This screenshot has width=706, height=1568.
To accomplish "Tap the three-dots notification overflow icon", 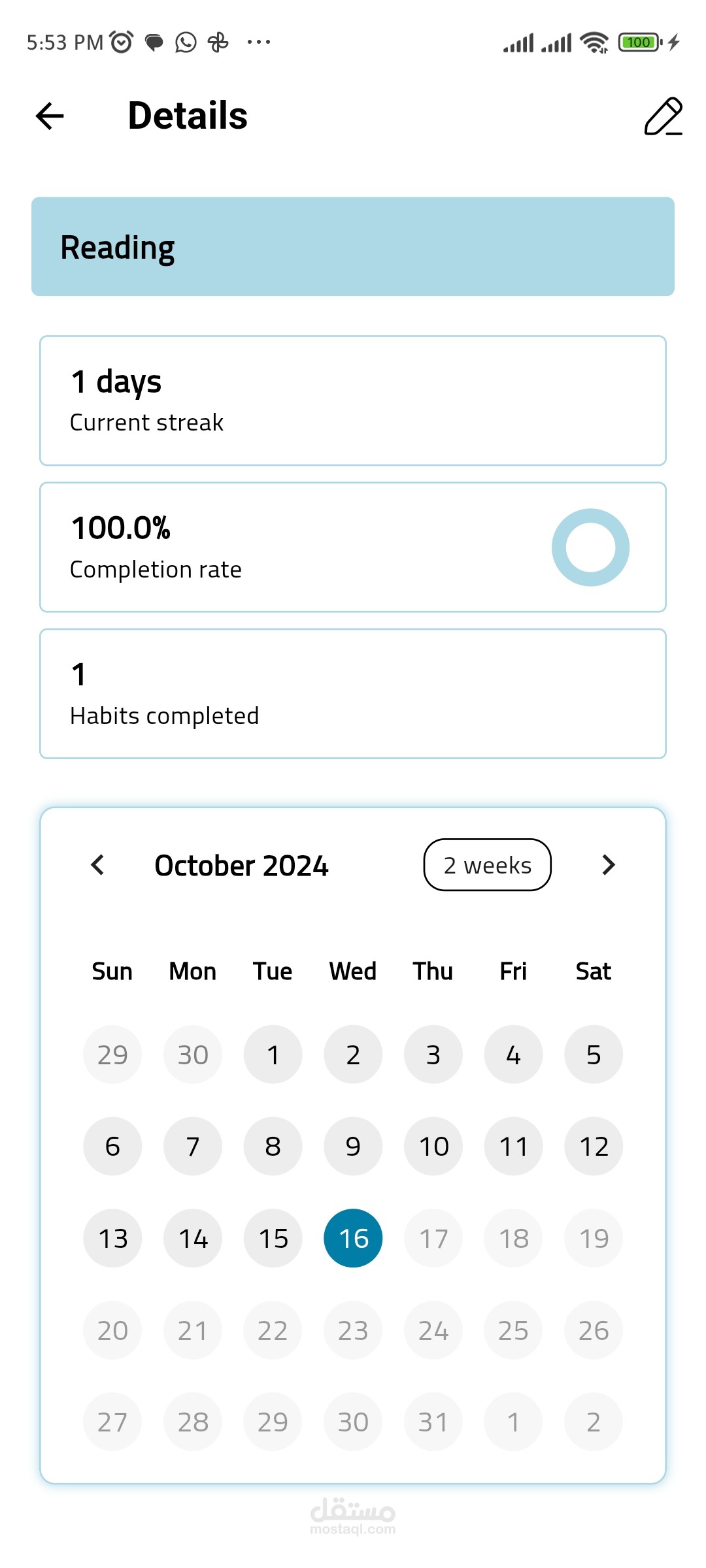I will pyautogui.click(x=259, y=42).
